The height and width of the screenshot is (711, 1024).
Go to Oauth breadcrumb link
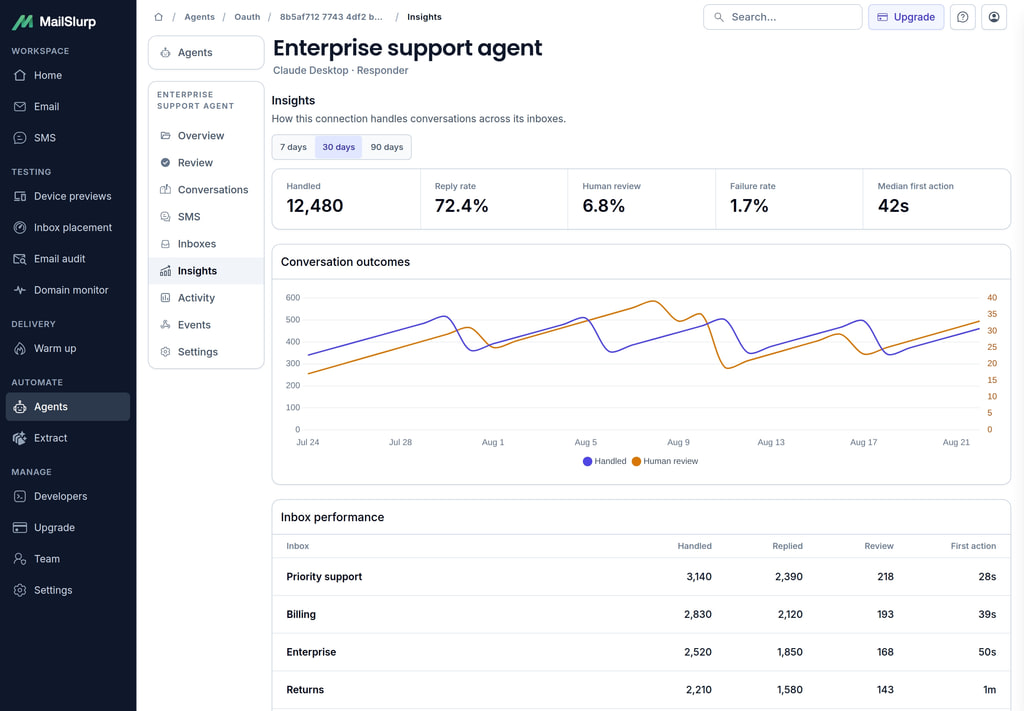pos(247,17)
